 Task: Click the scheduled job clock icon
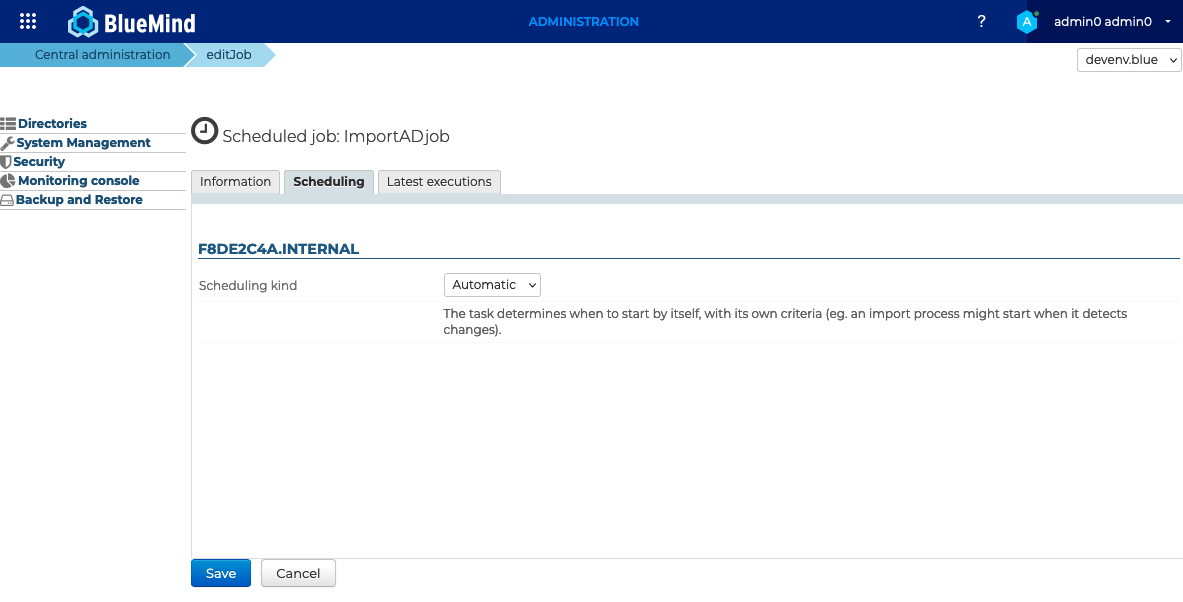(204, 131)
